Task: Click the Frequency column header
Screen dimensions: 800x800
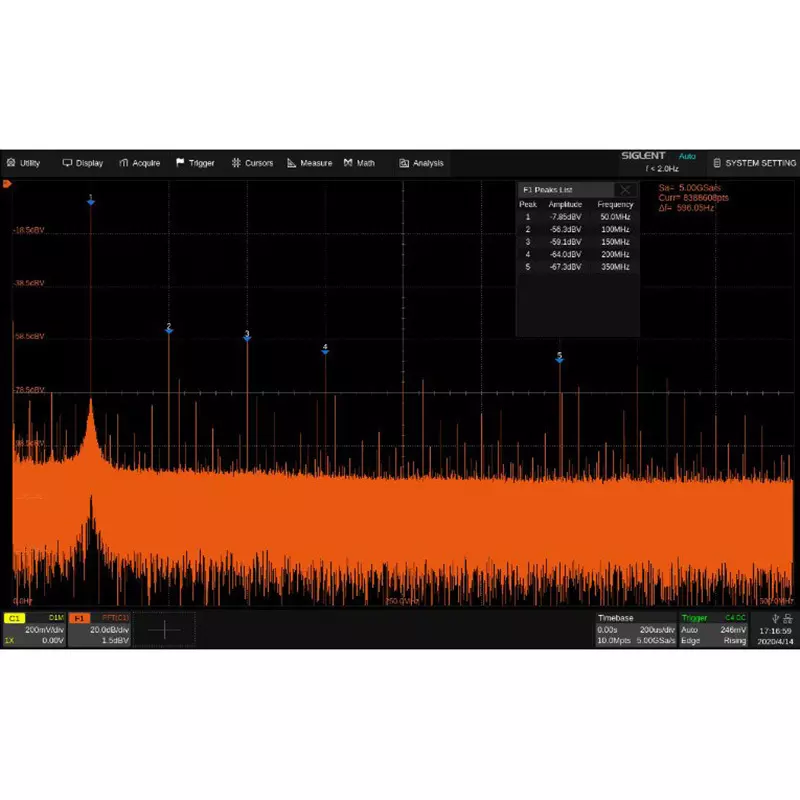Action: coord(615,205)
